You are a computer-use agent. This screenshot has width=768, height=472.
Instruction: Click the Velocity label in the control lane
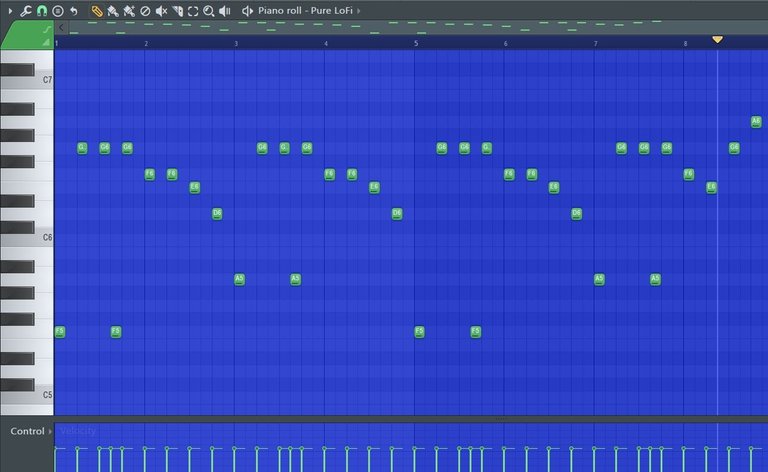(78, 431)
